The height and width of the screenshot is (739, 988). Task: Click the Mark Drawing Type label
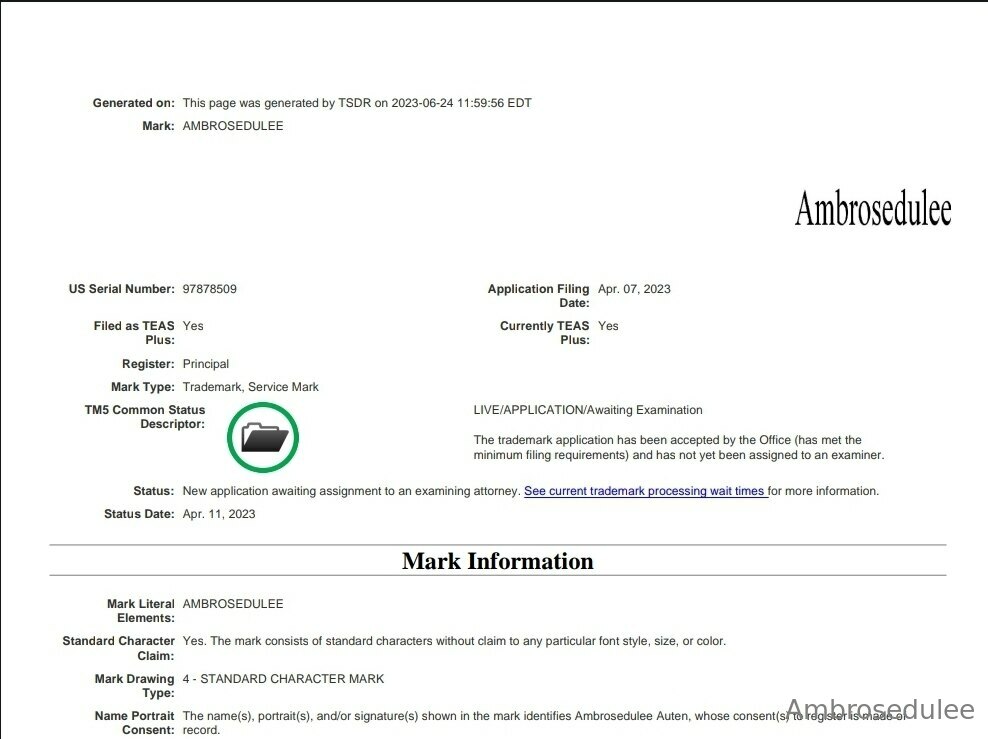click(134, 685)
